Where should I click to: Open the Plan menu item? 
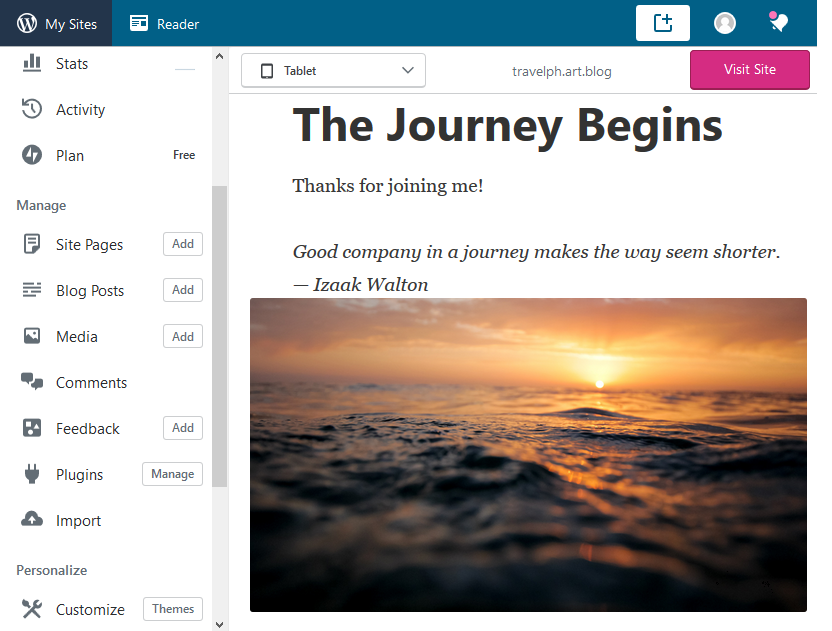click(70, 156)
